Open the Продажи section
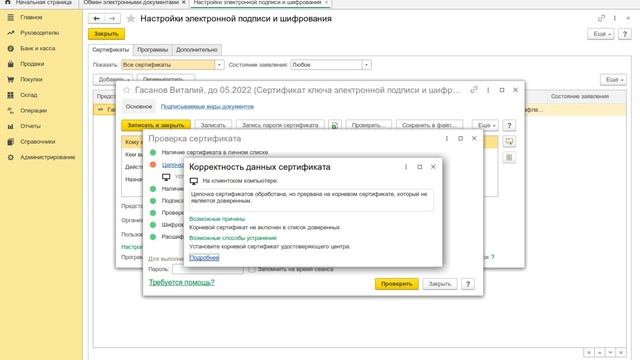Screen dimensions: 640x360 click(32, 64)
